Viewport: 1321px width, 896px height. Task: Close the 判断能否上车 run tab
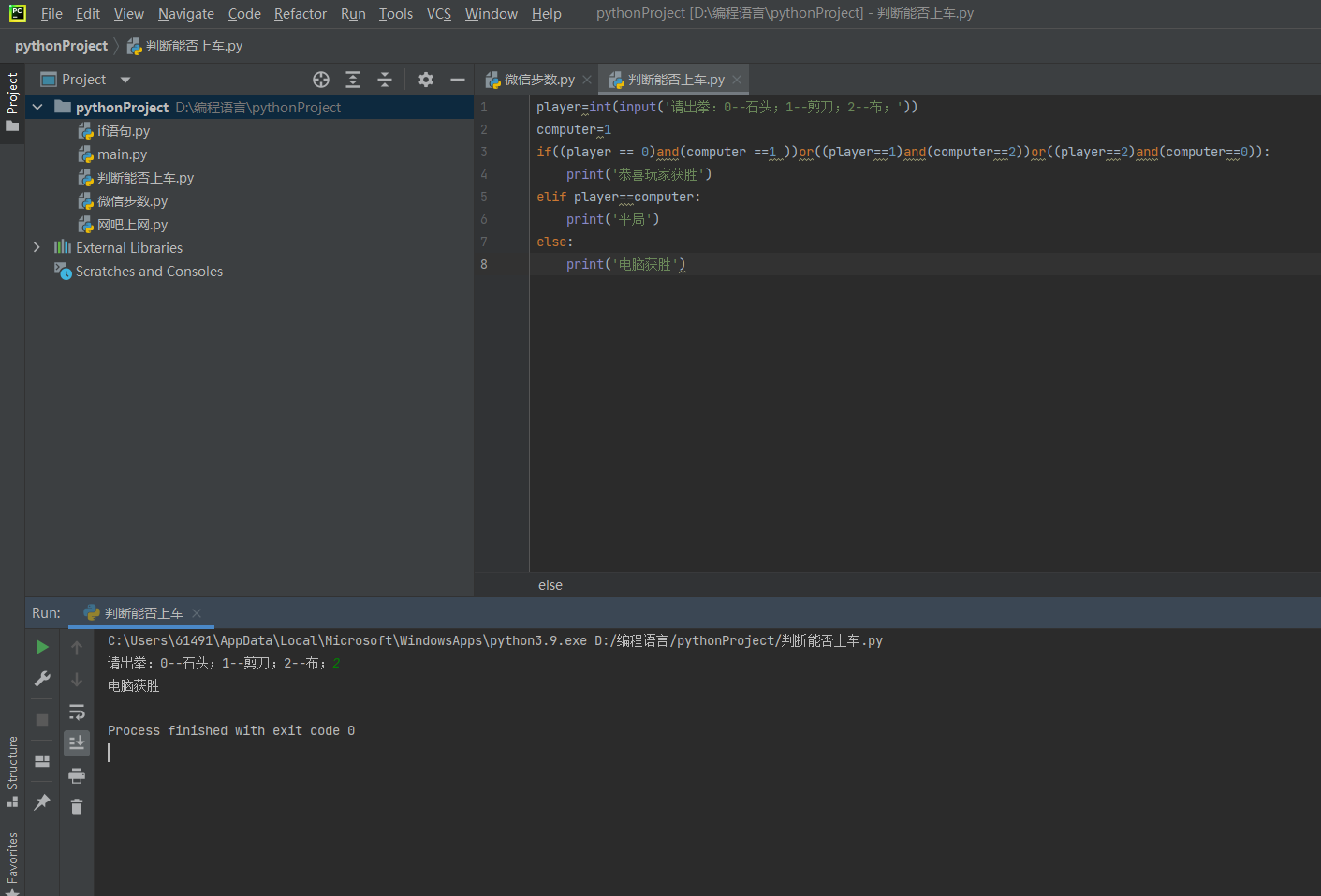click(x=197, y=613)
